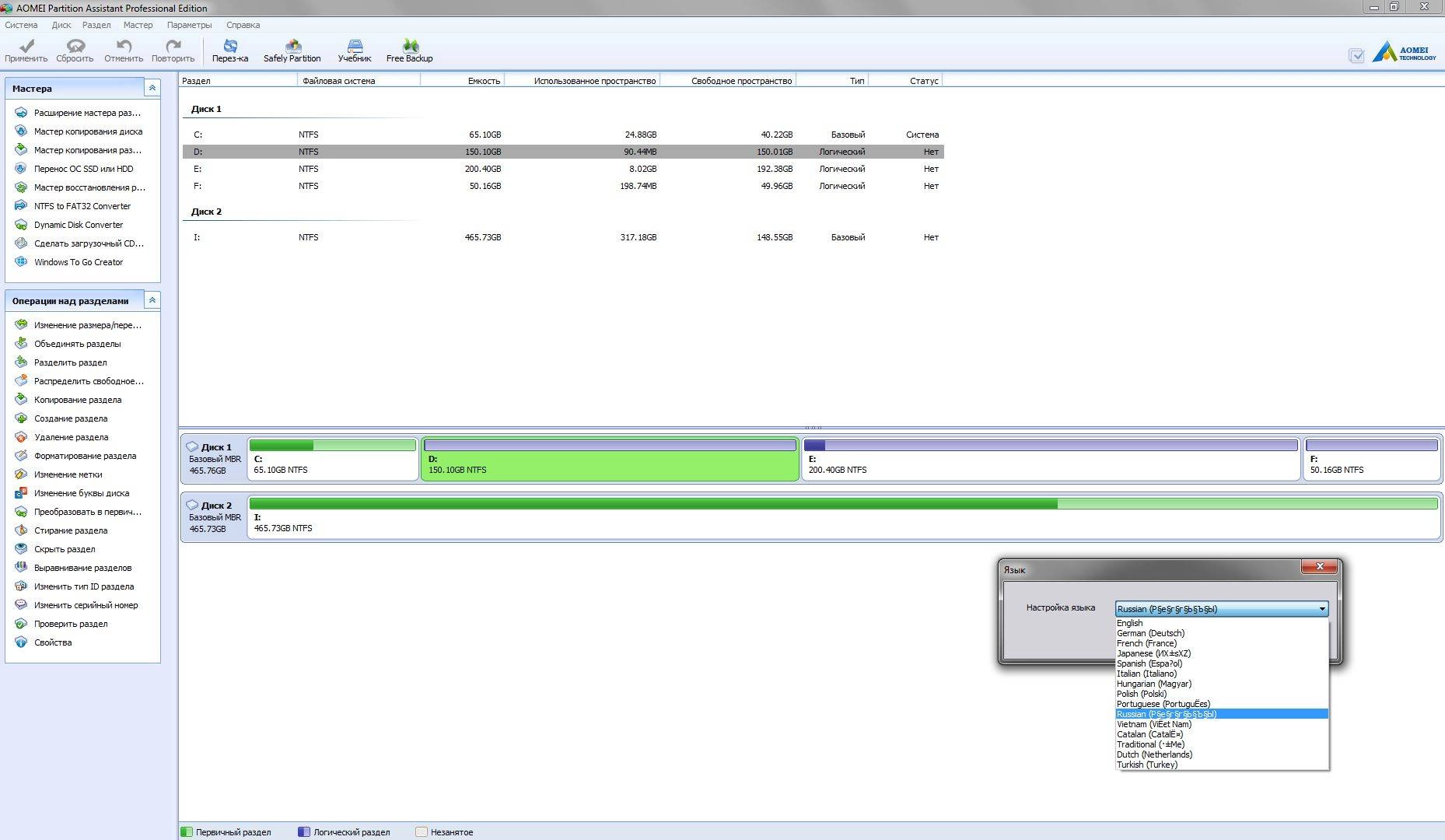
Task: Open Перенос ОС SSD или HDD
Action: 83,169
